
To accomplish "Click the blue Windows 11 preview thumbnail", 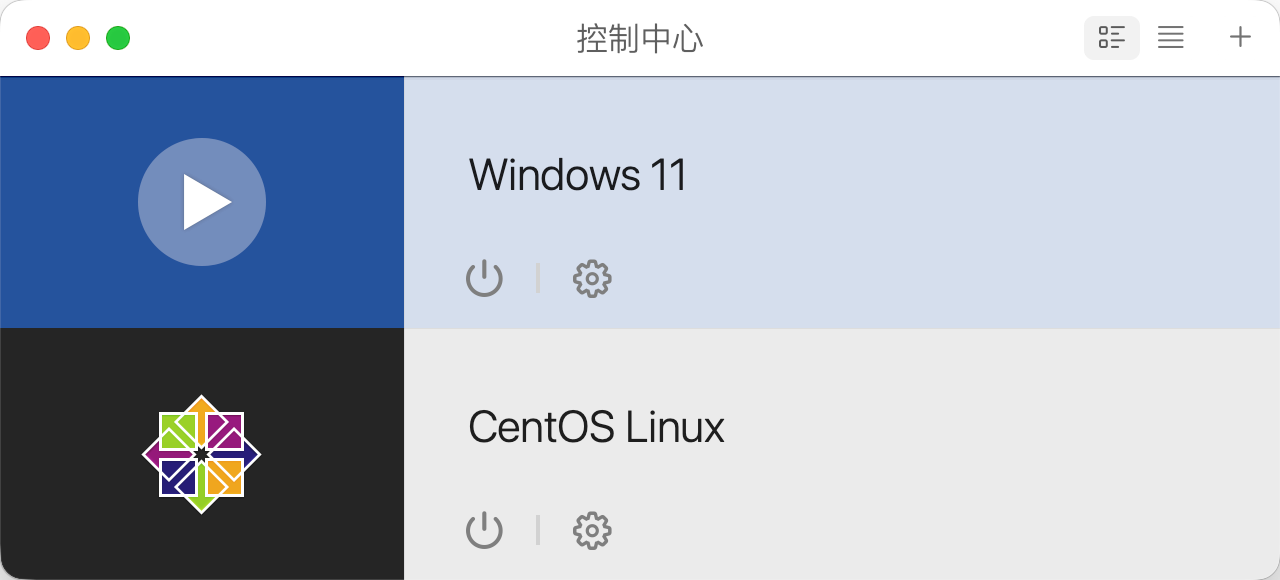I will (x=202, y=202).
